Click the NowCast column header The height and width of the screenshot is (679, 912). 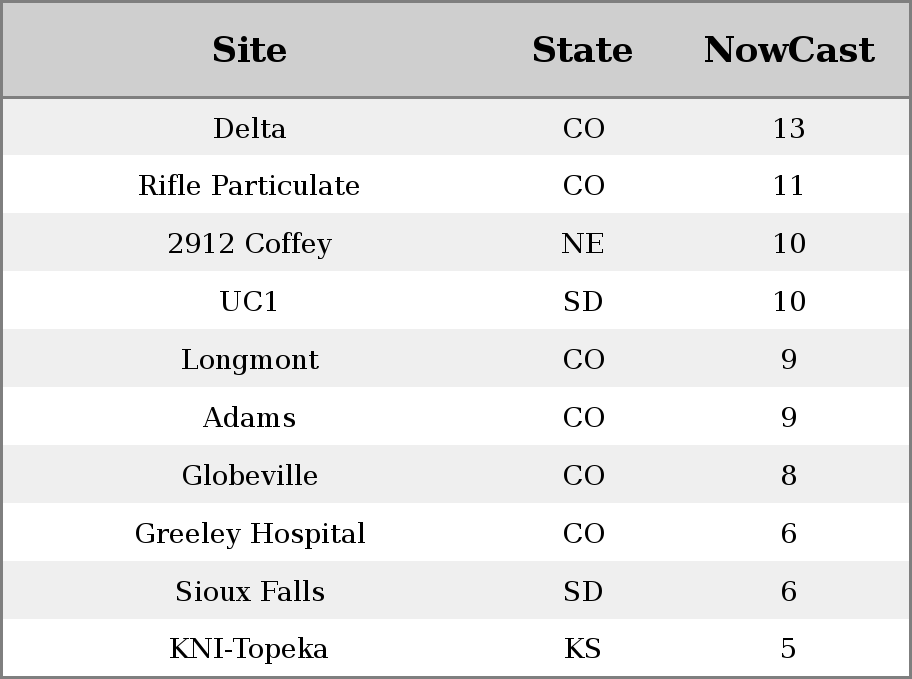(789, 50)
